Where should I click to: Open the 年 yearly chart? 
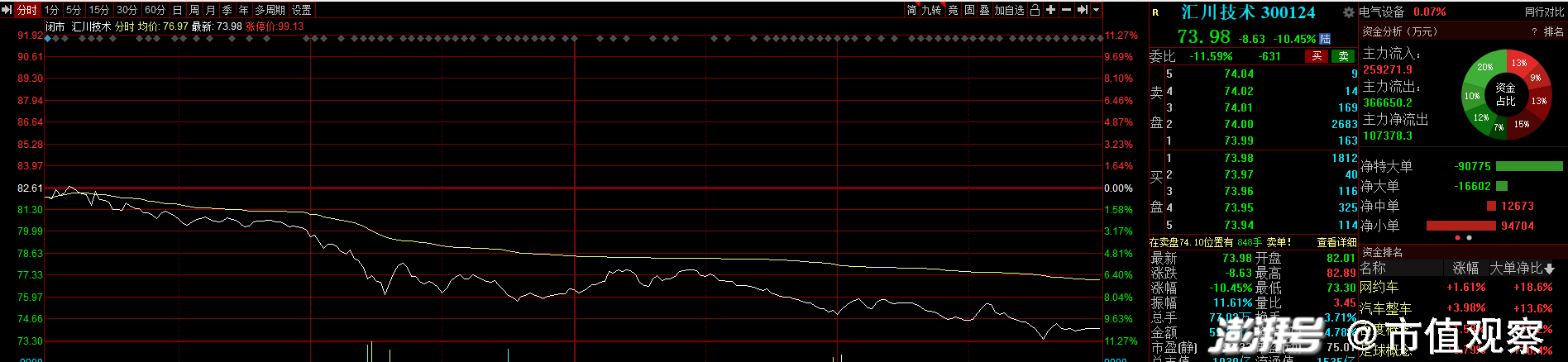244,10
